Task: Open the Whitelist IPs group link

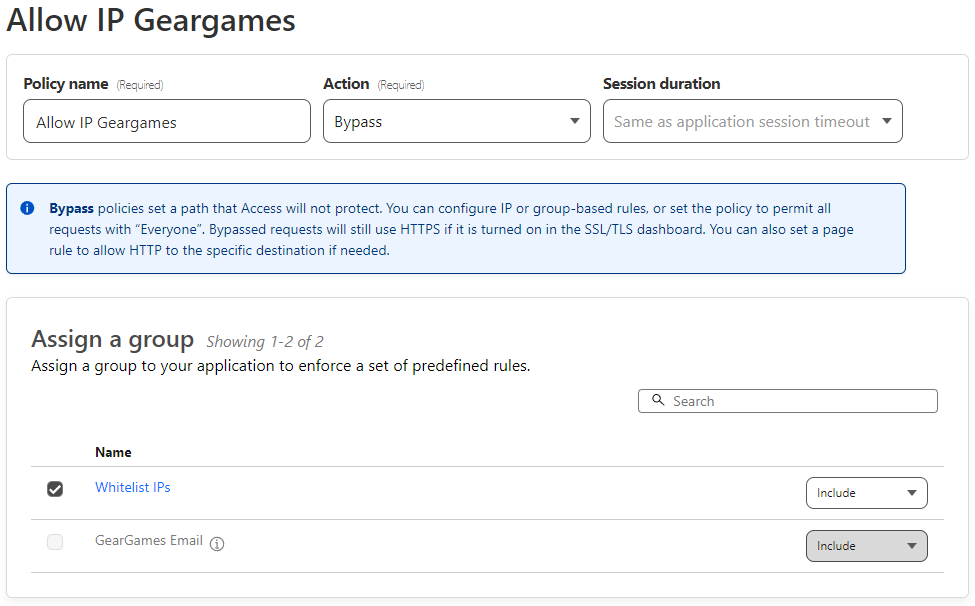Action: click(133, 488)
